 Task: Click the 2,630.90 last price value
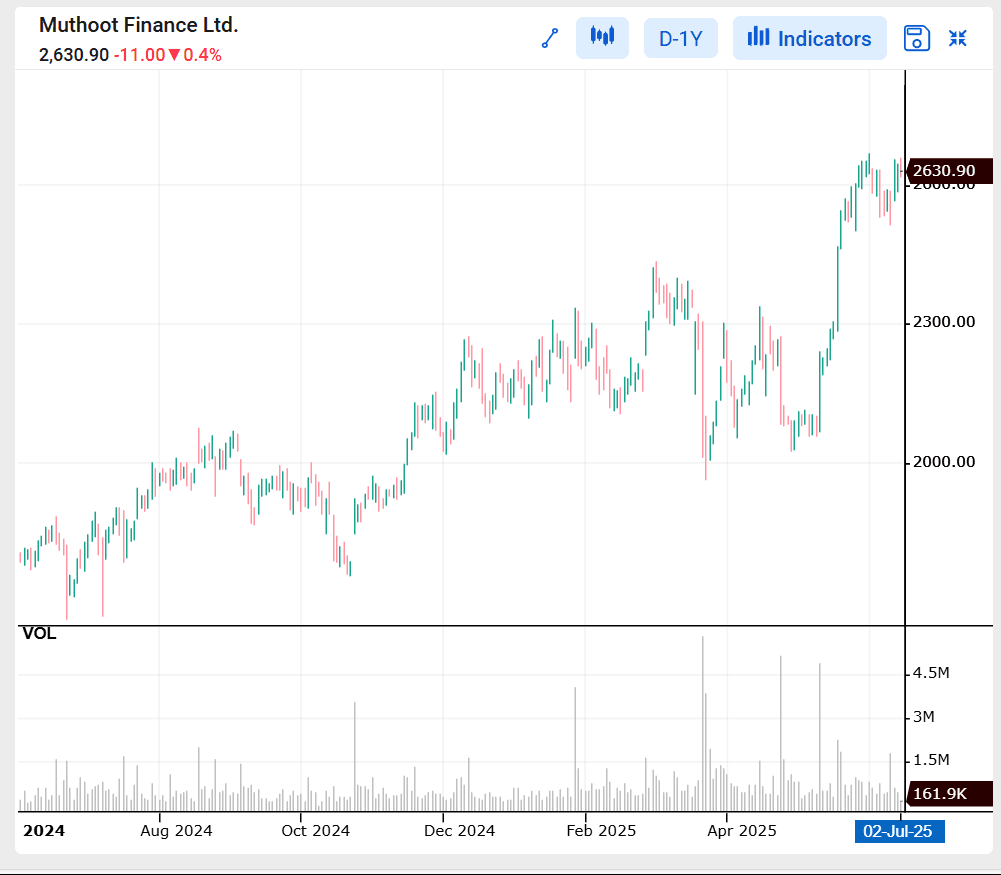74,55
